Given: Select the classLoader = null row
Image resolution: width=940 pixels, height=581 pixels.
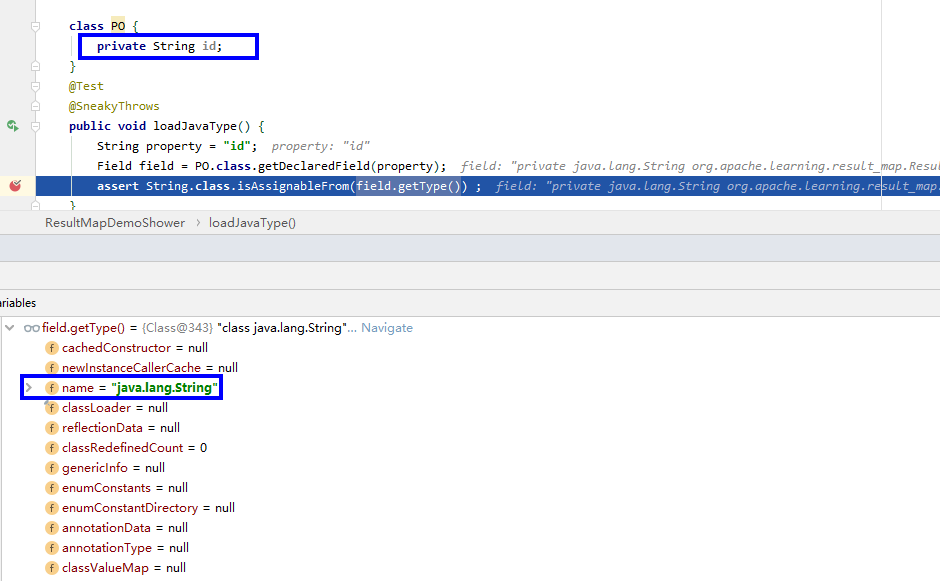Looking at the screenshot, I should pos(107,408).
